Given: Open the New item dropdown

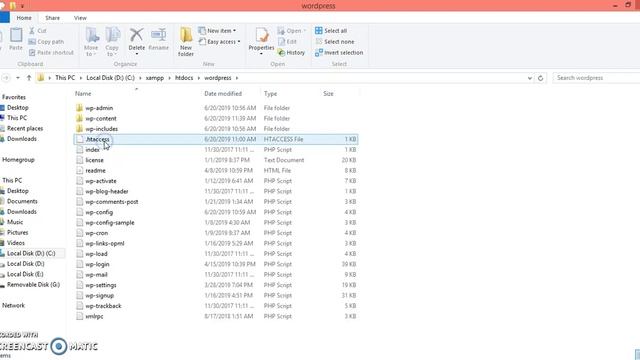Looking at the screenshot, I should coord(217,31).
